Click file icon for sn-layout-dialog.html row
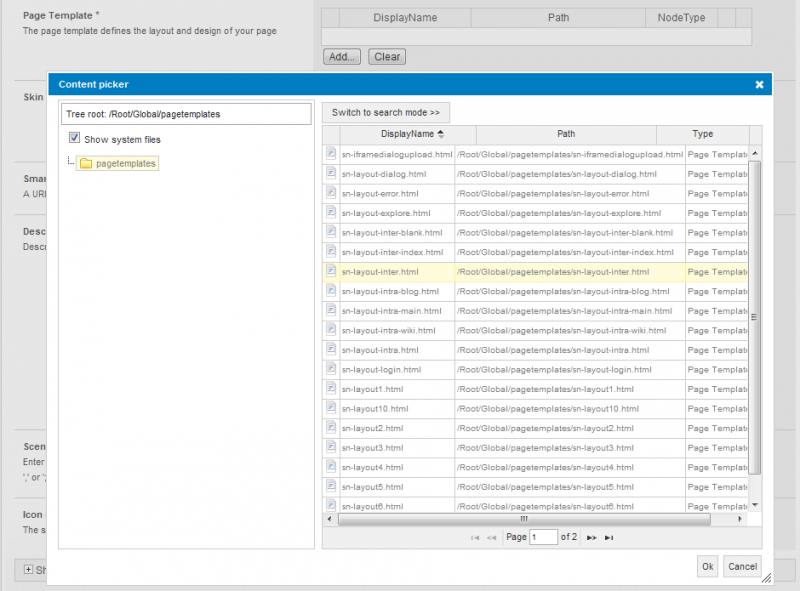This screenshot has height=591, width=800. click(331, 173)
